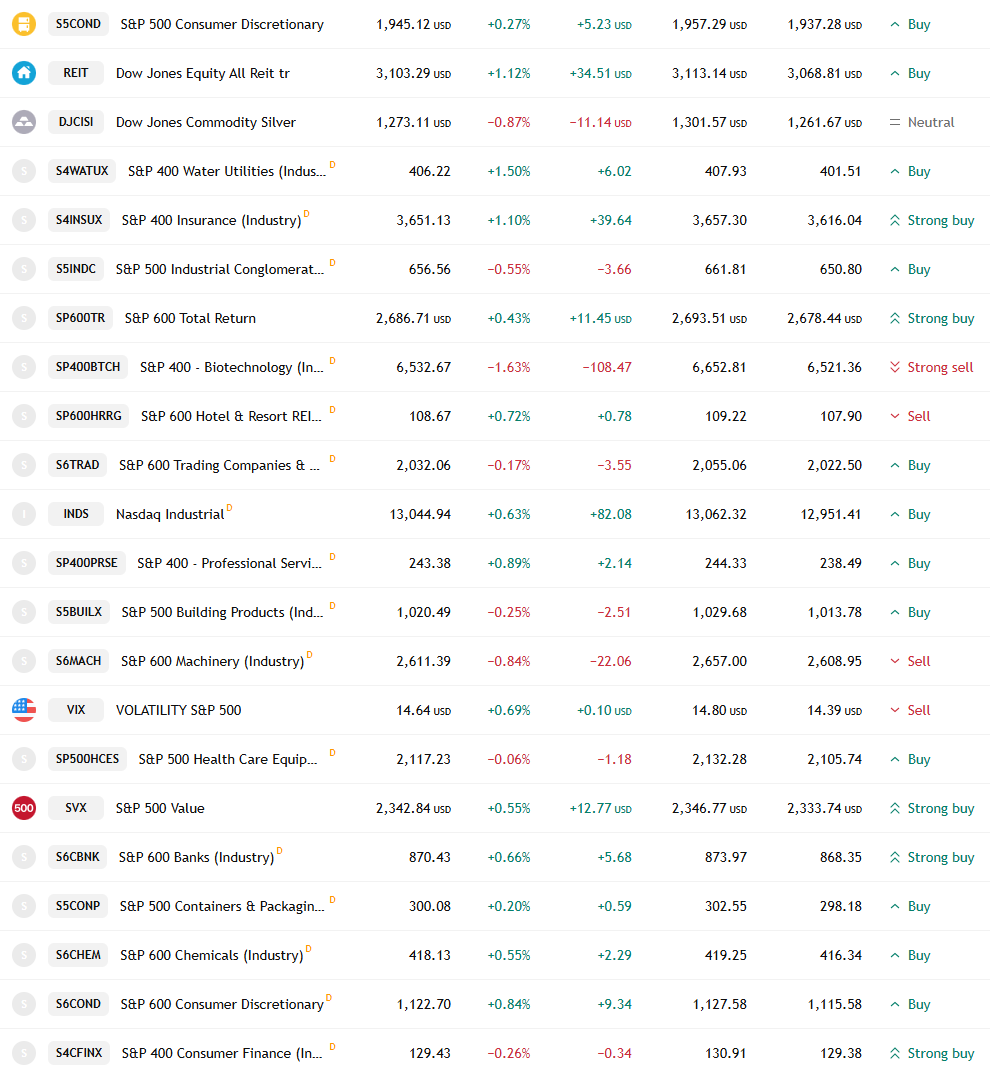Image resolution: width=990 pixels, height=1076 pixels.
Task: Click the Sell rating for VIX
Action: (910, 710)
